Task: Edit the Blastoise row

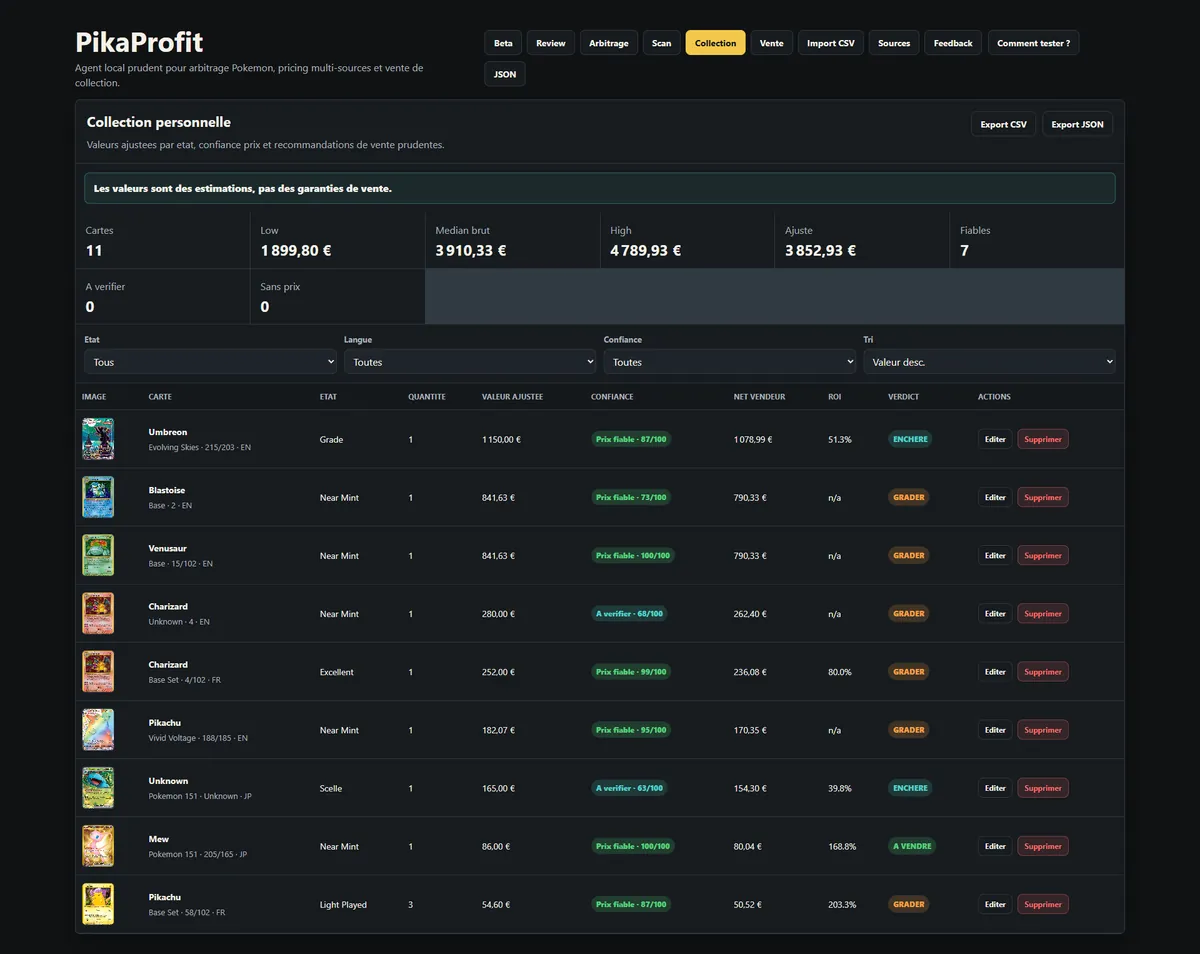Action: 995,497
